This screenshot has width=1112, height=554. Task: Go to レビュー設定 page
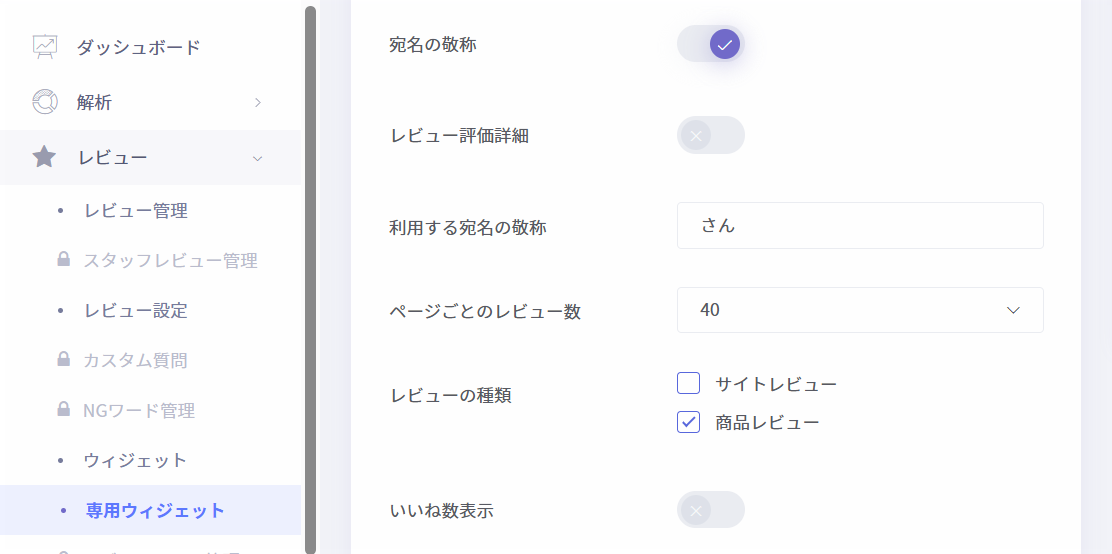[136, 310]
